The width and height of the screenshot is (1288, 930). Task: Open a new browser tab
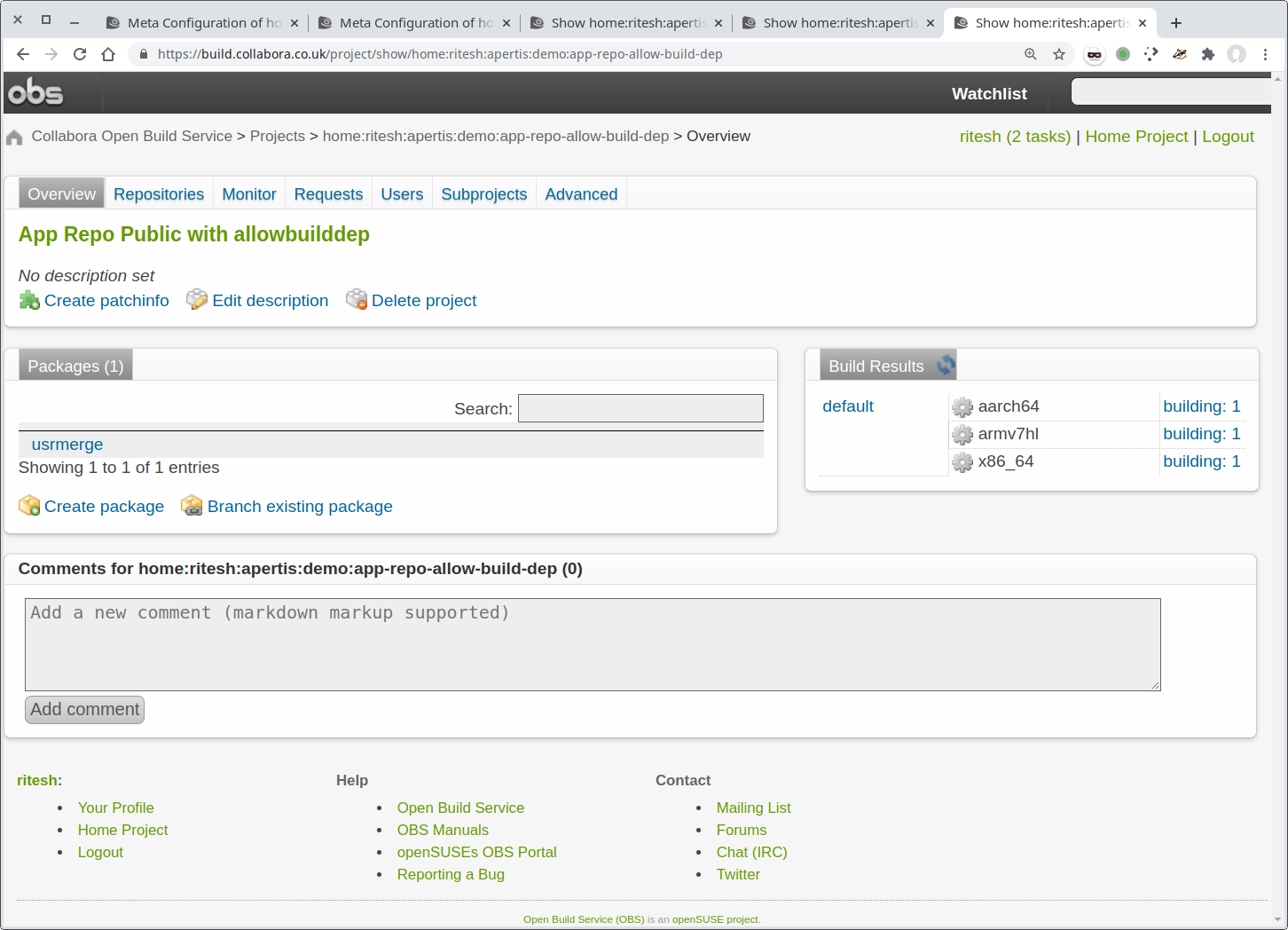click(1176, 23)
